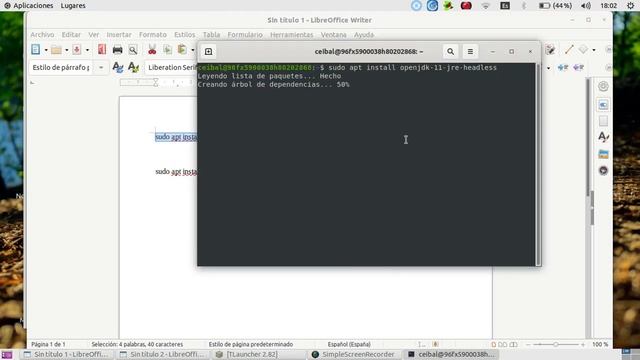The width and height of the screenshot is (640, 360).
Task: Open the Ver menu
Action: tap(93, 35)
